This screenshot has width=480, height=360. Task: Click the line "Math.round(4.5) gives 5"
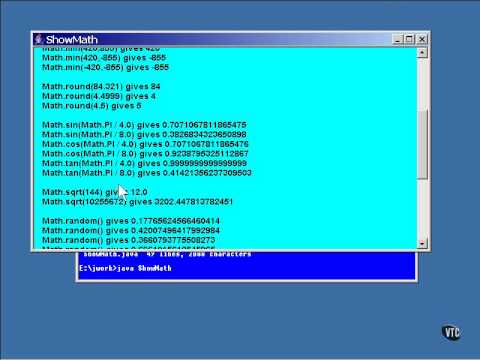pyautogui.click(x=92, y=106)
